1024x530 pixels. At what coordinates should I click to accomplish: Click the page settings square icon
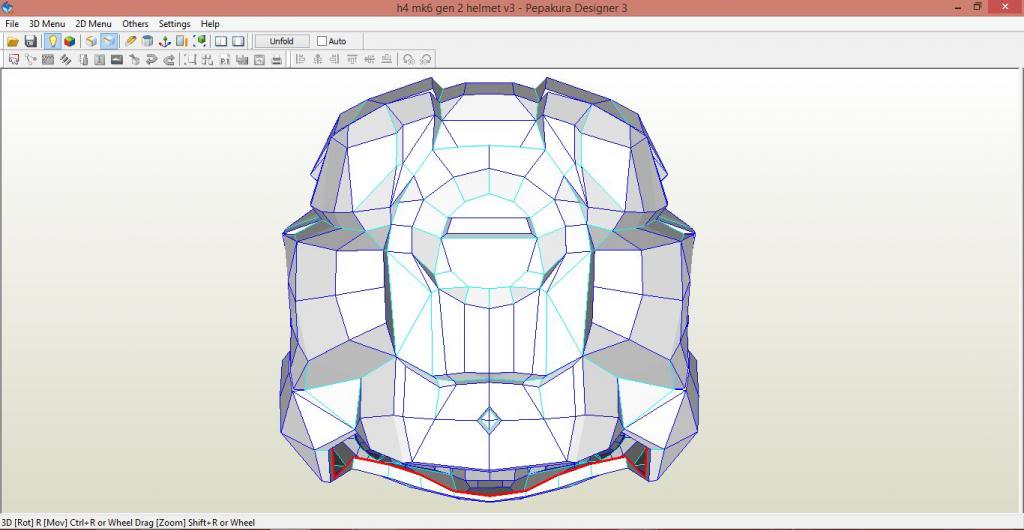(x=259, y=59)
